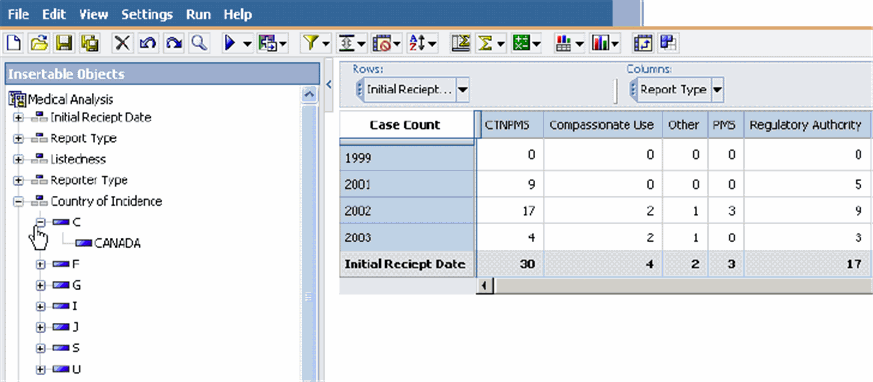Select the Initial Reciept Date total row
873x382 pixels.
pyautogui.click(x=407, y=265)
